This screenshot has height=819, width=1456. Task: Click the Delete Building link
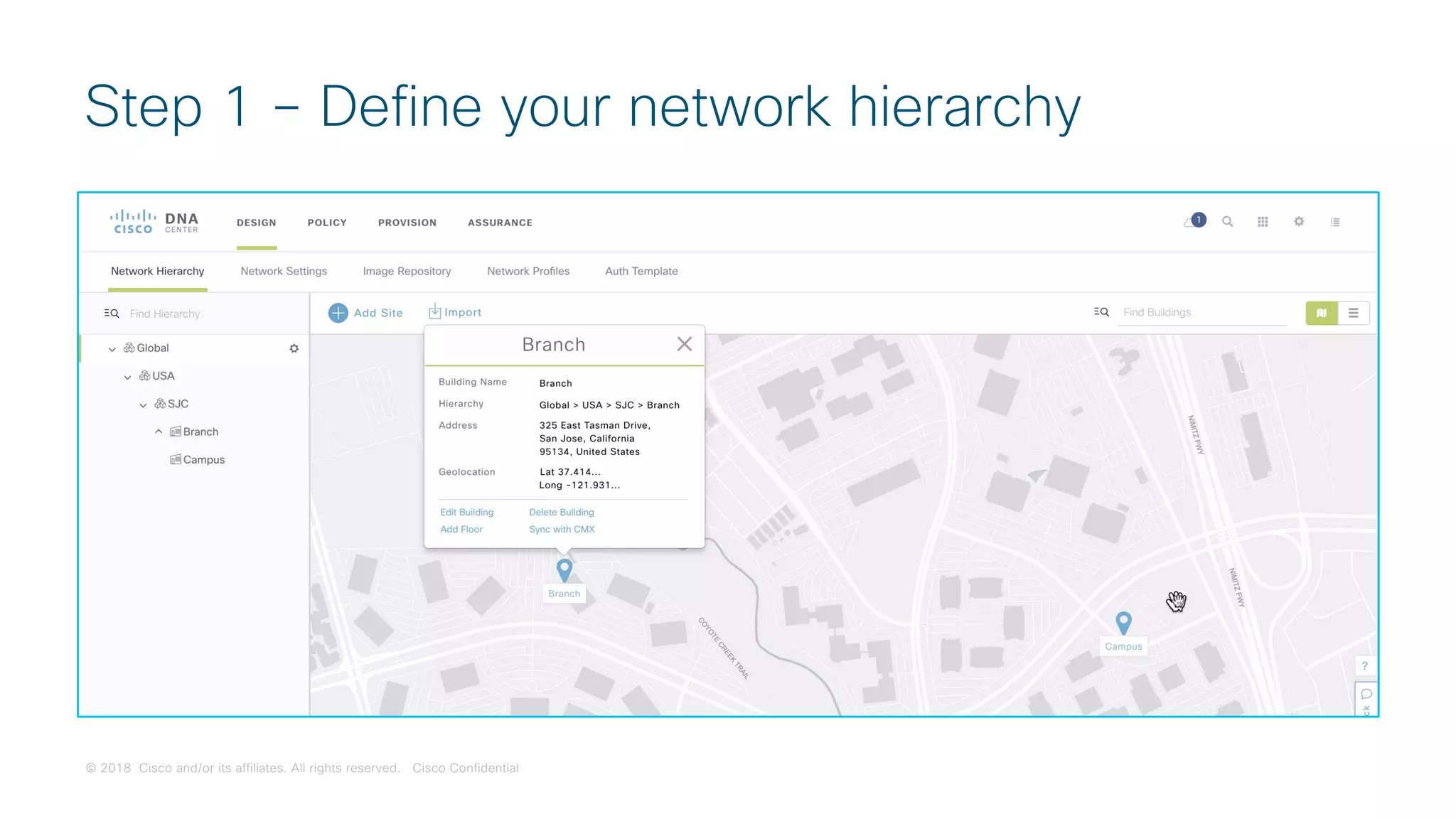(x=562, y=512)
